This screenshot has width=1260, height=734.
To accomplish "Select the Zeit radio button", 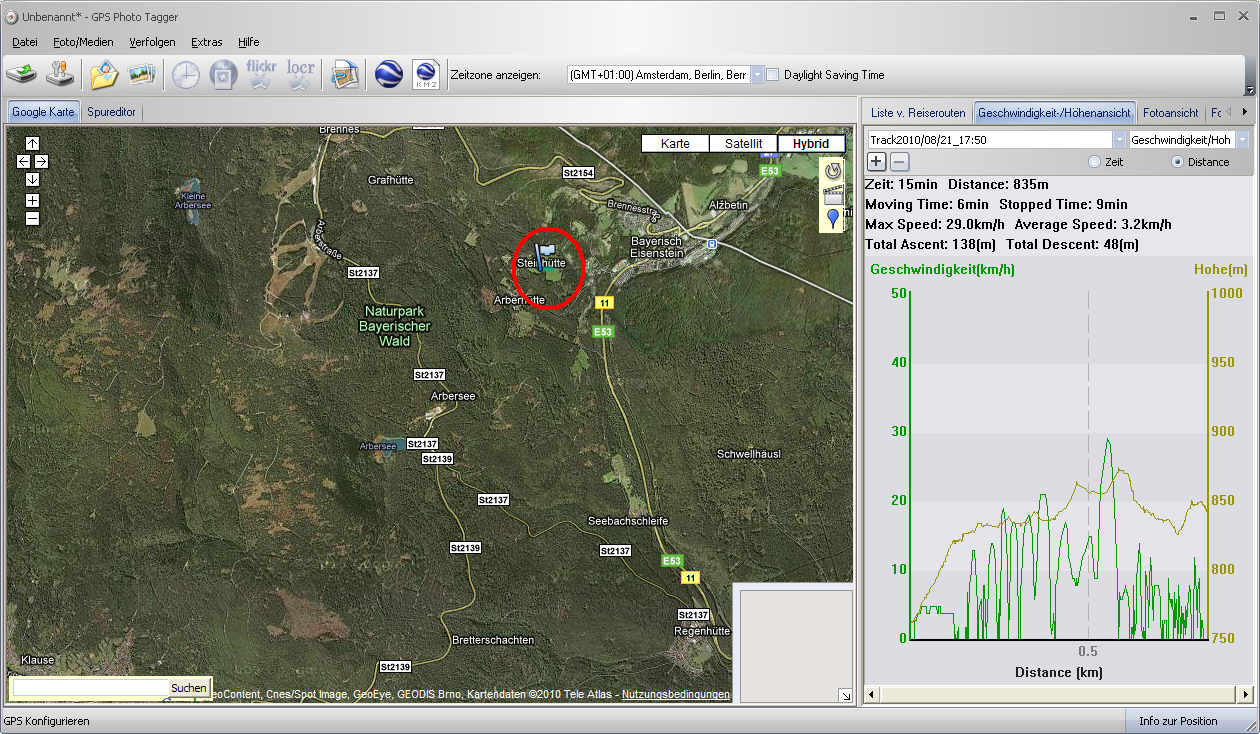I will pos(1094,162).
